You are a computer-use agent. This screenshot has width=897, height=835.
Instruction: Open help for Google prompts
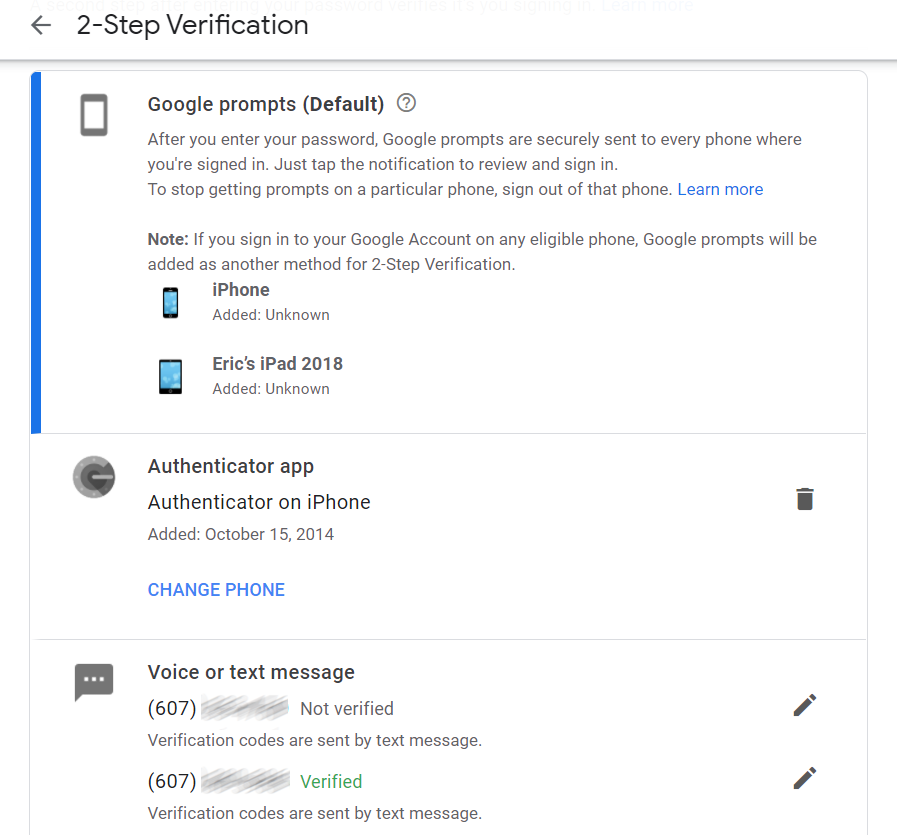[406, 103]
